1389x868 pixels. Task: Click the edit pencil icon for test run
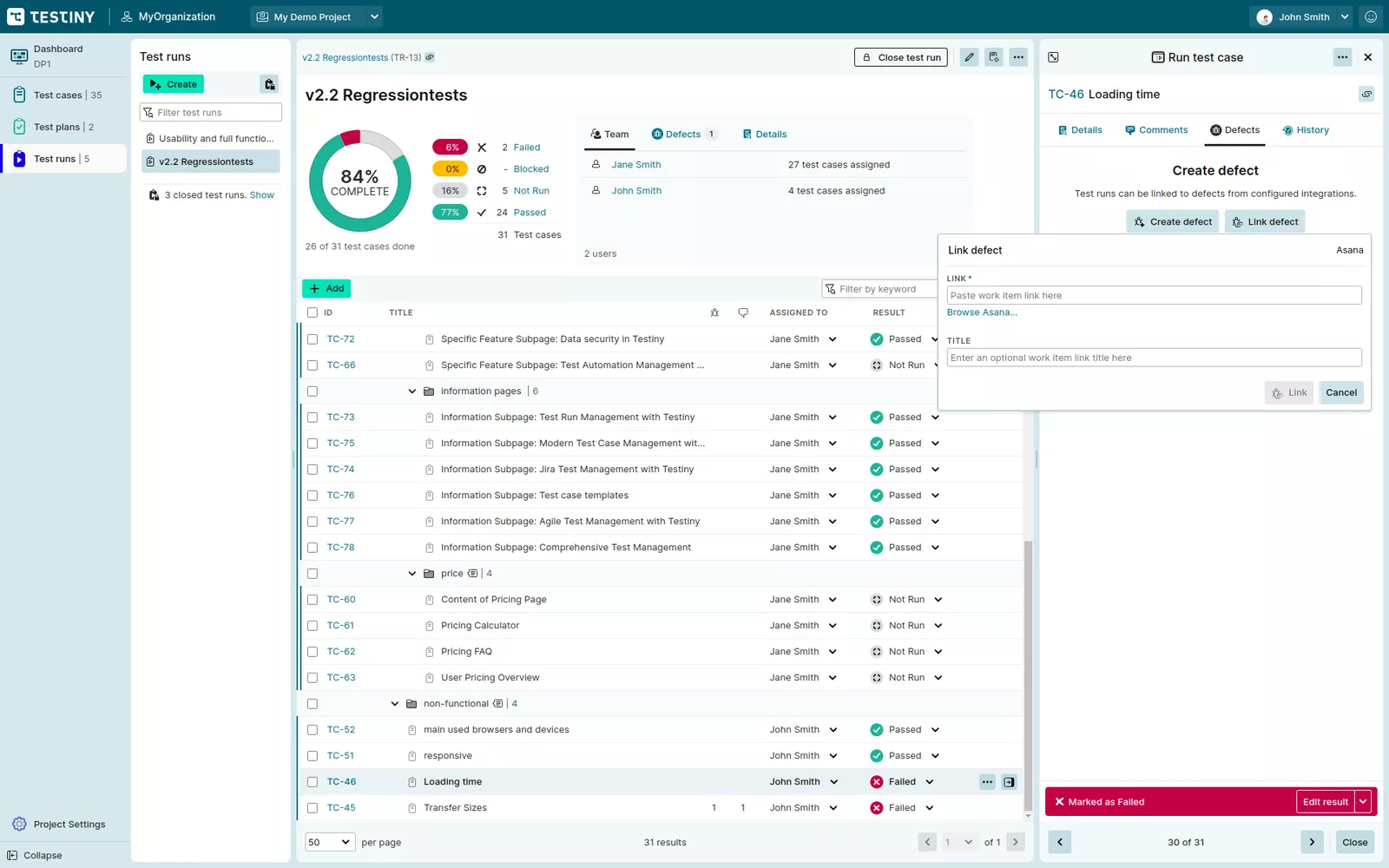pyautogui.click(x=969, y=57)
